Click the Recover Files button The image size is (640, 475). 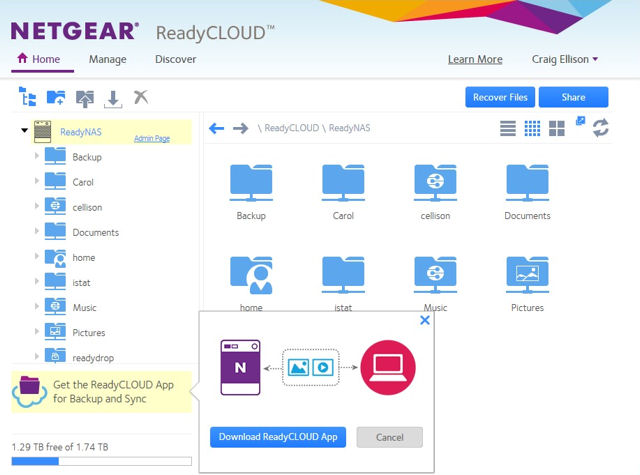coord(500,97)
